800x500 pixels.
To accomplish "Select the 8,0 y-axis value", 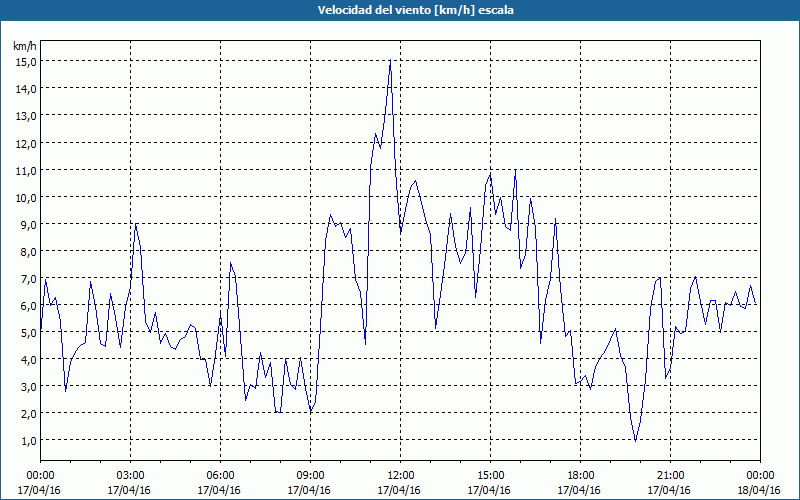I will pyautogui.click(x=29, y=252).
